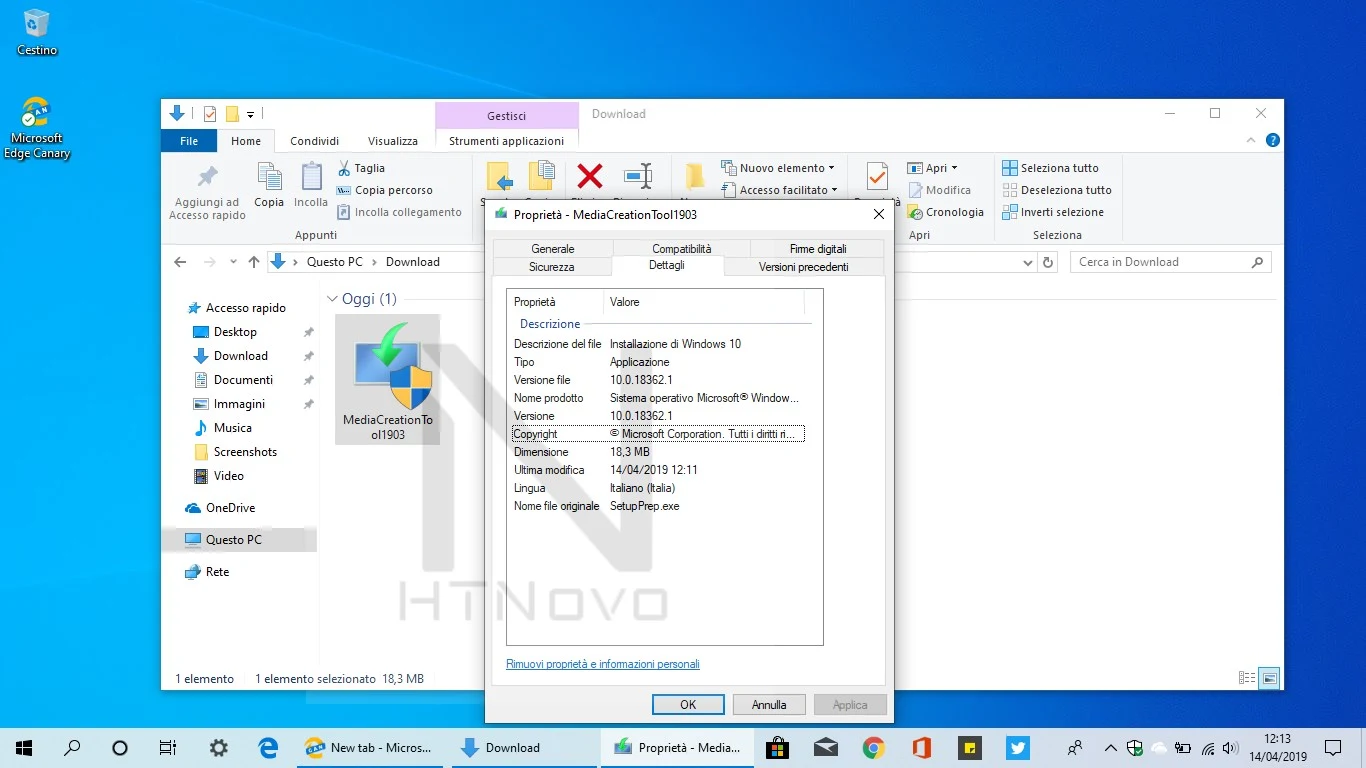Go up one folder level arrow
1366x768 pixels.
point(254,262)
